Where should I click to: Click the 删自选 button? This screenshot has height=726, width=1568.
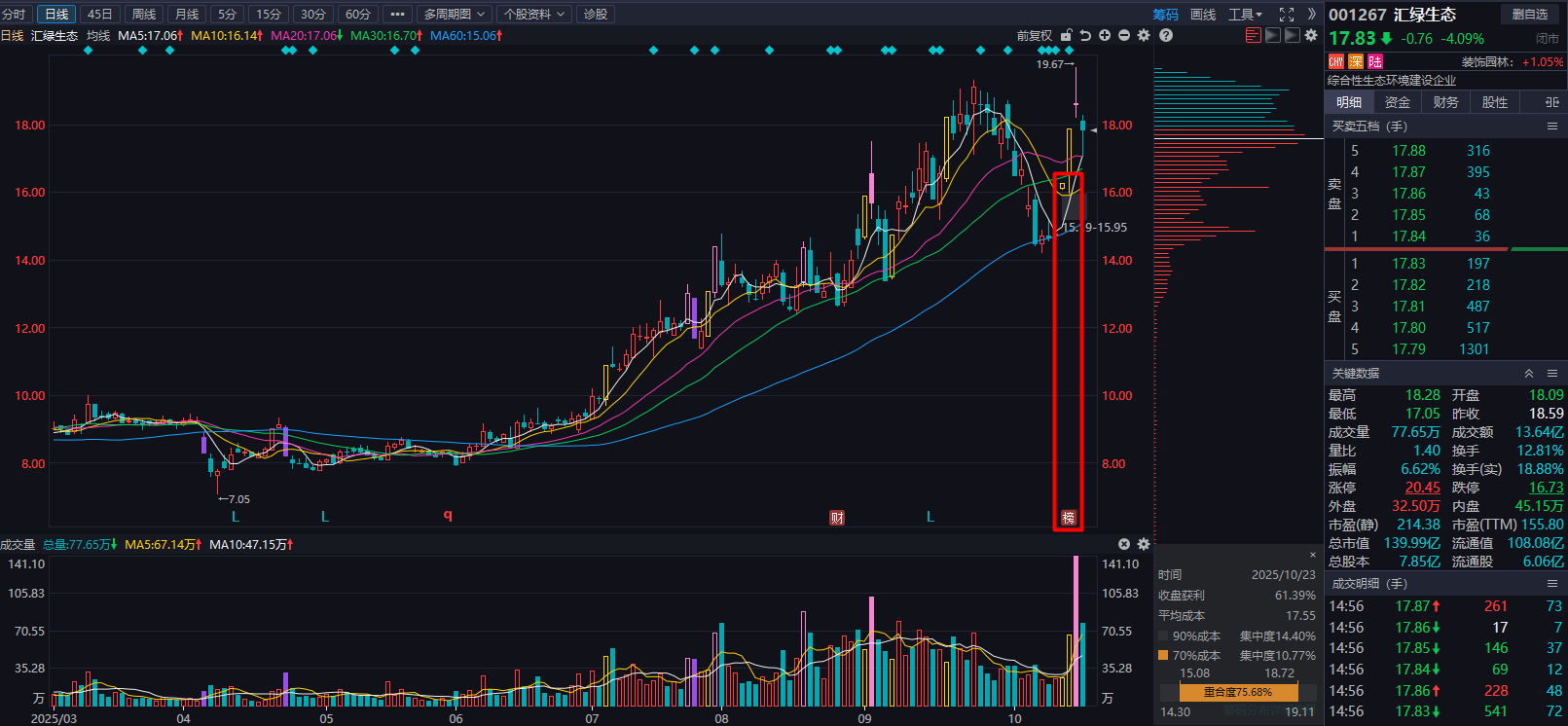(x=1530, y=14)
